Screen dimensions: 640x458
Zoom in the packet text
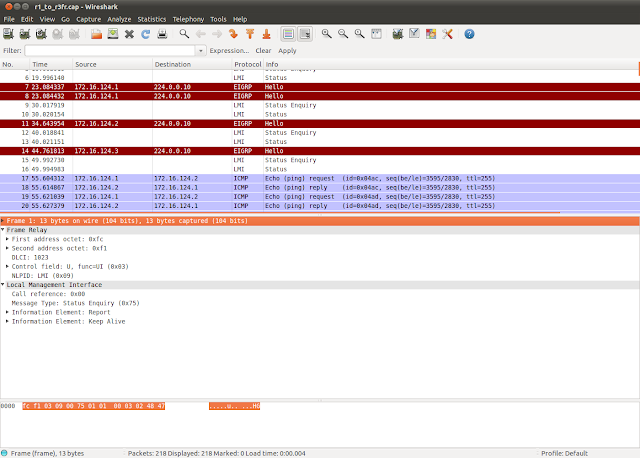coord(327,34)
